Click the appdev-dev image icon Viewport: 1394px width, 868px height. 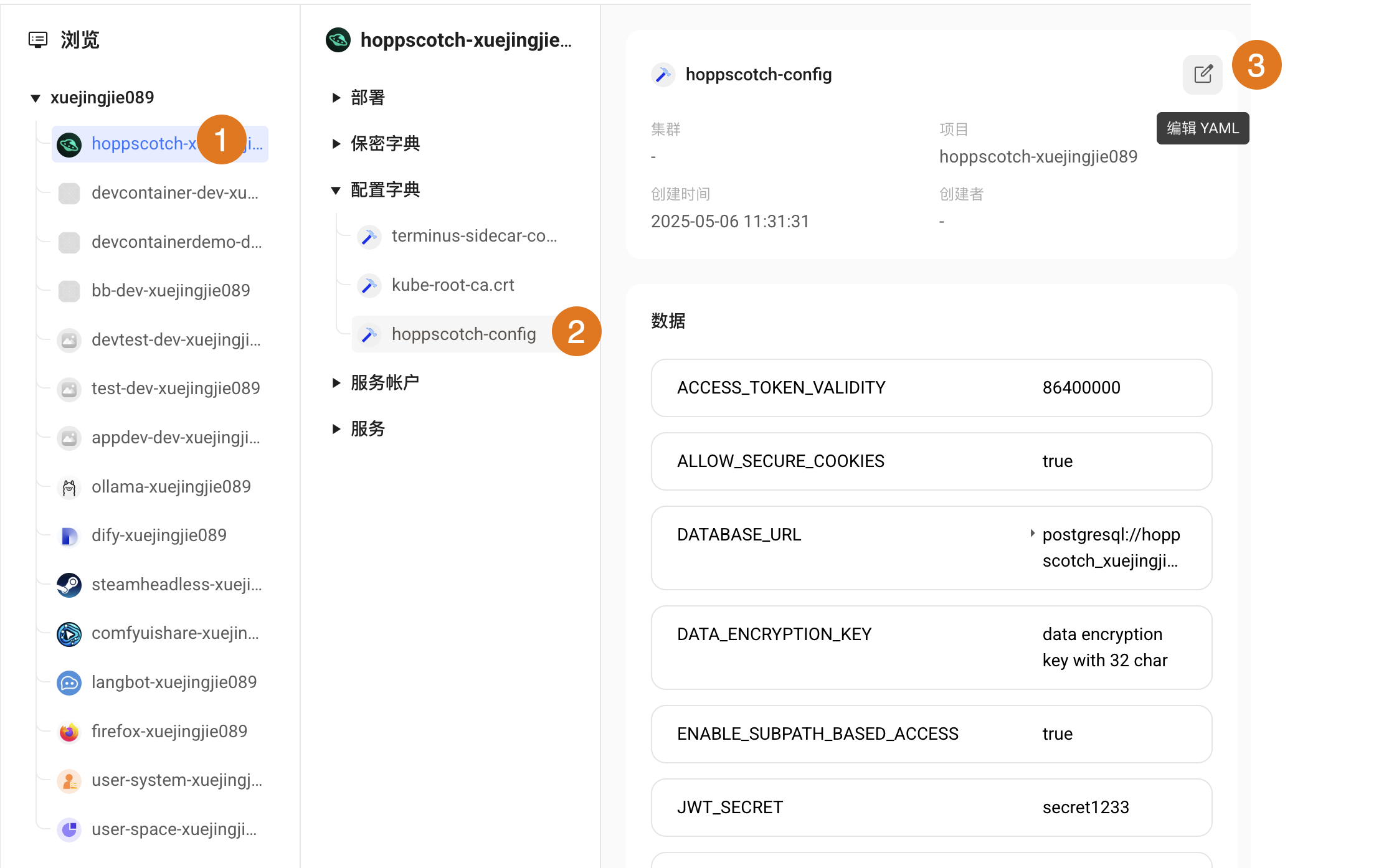69,438
